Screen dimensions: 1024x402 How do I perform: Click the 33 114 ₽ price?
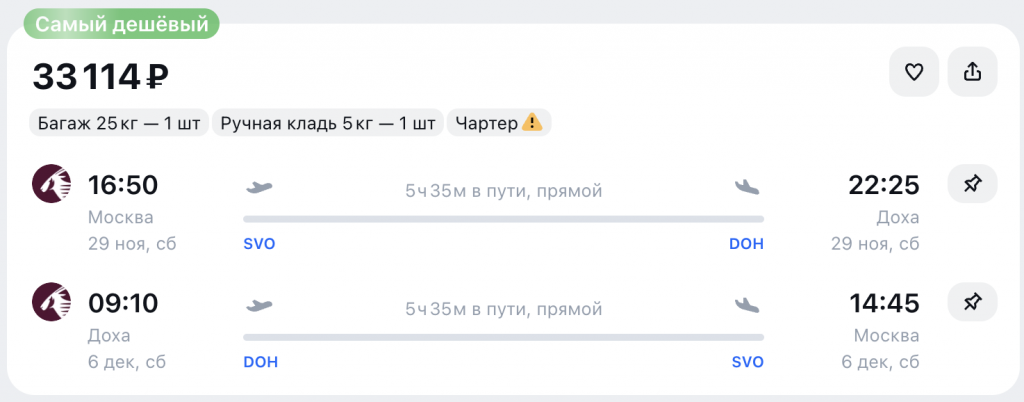[x=100, y=75]
